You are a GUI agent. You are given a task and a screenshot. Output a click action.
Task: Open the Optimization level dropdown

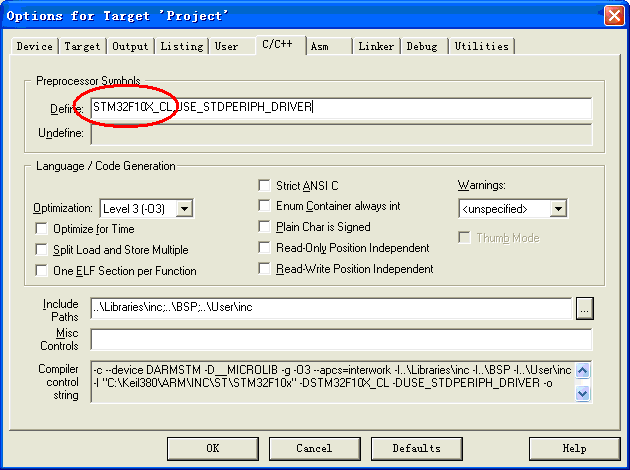(184, 208)
